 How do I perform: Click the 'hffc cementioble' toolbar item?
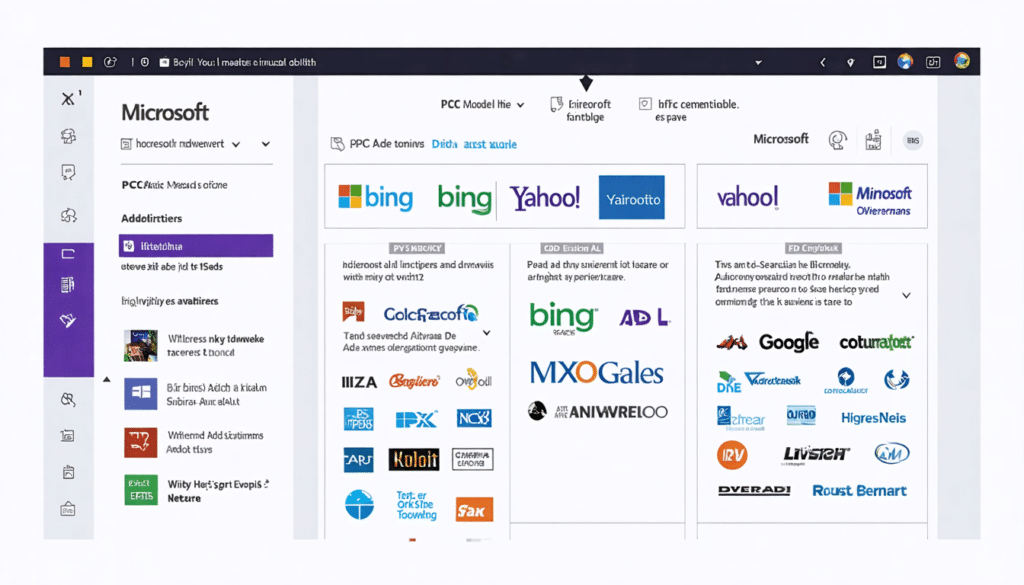click(688, 110)
